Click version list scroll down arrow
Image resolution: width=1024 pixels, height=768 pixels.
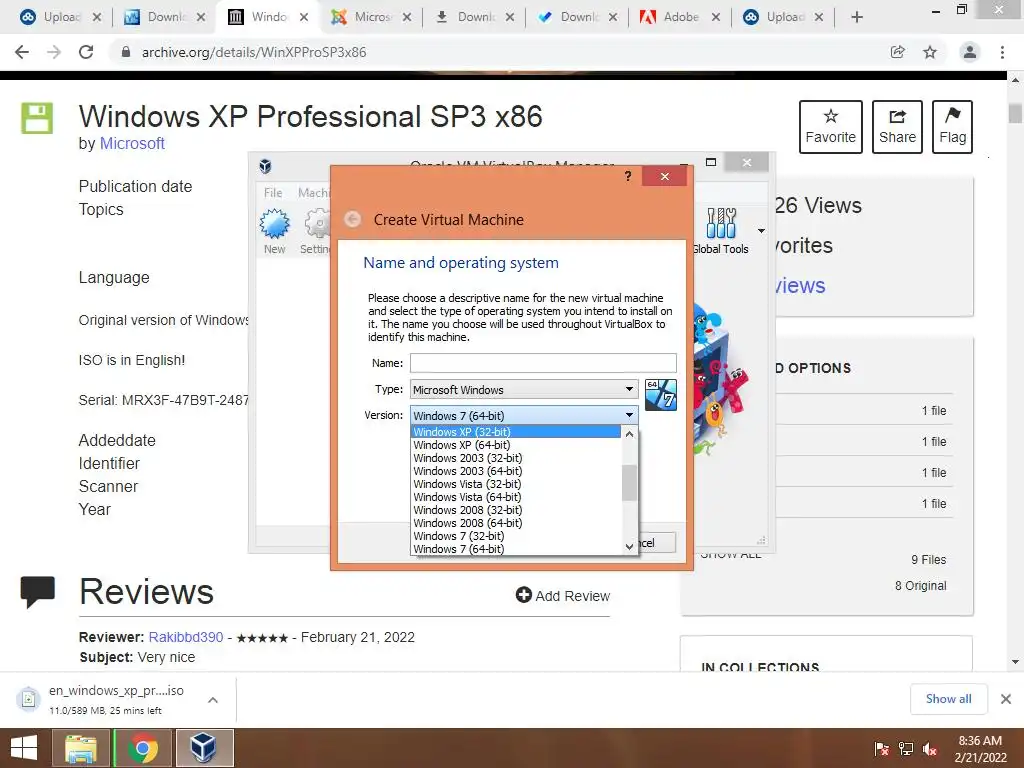click(x=630, y=546)
